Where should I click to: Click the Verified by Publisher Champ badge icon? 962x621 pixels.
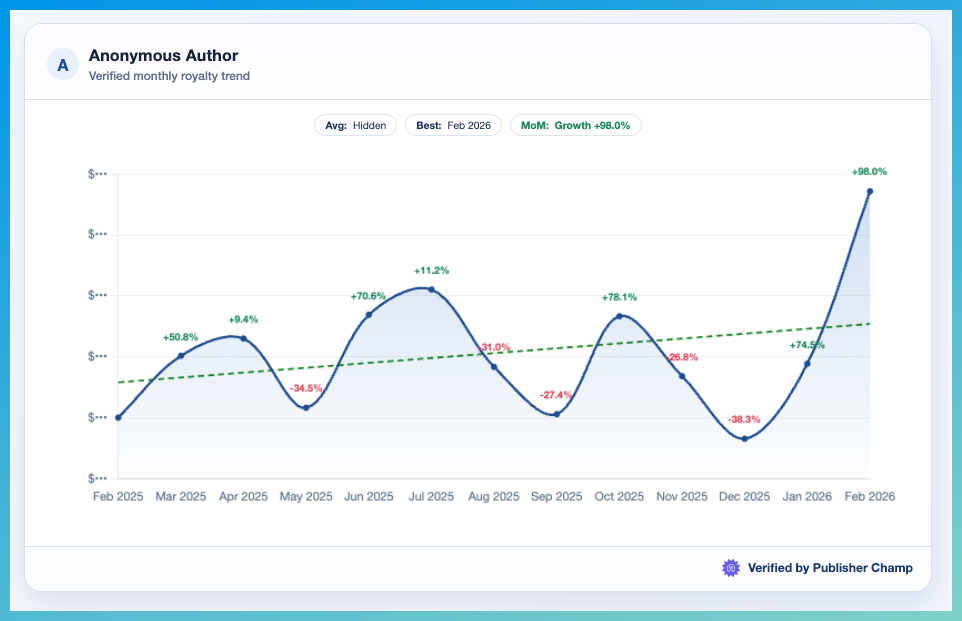(729, 567)
